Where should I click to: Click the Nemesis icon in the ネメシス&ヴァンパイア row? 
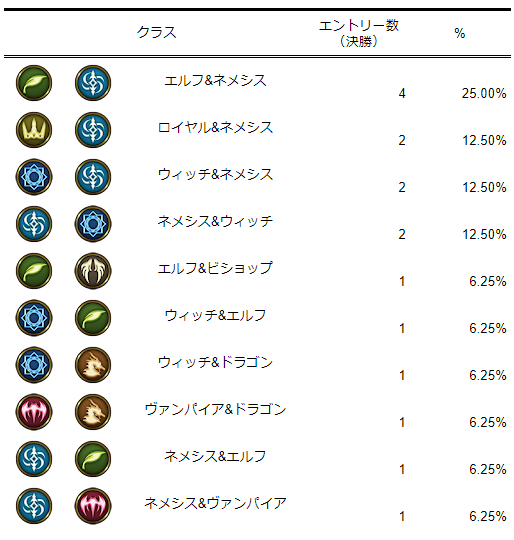(x=34, y=506)
